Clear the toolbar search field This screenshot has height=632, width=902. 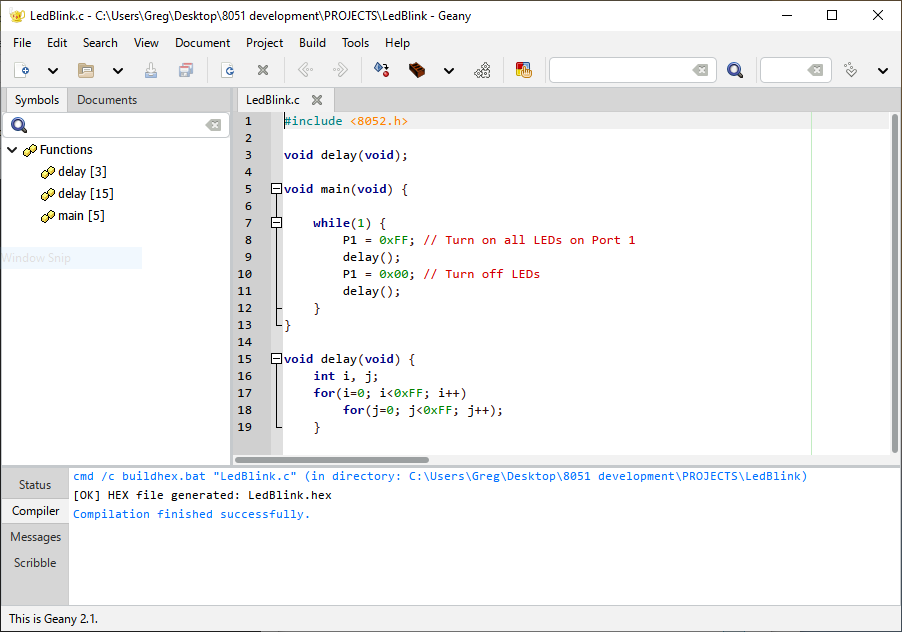pyautogui.click(x=700, y=70)
